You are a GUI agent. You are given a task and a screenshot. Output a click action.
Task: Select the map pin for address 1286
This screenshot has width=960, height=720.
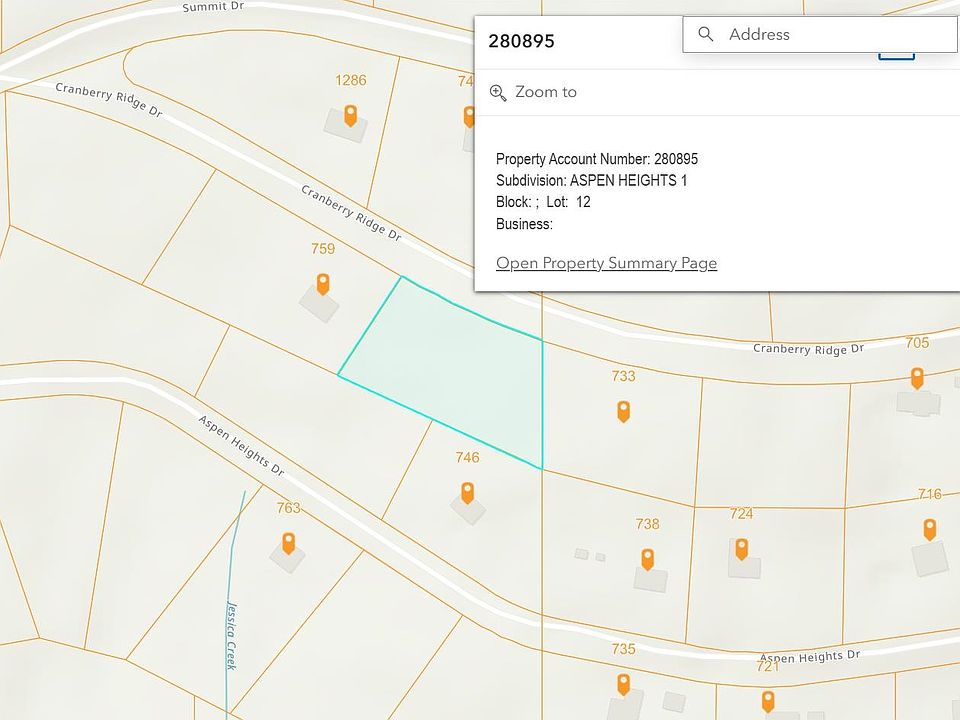[350, 115]
